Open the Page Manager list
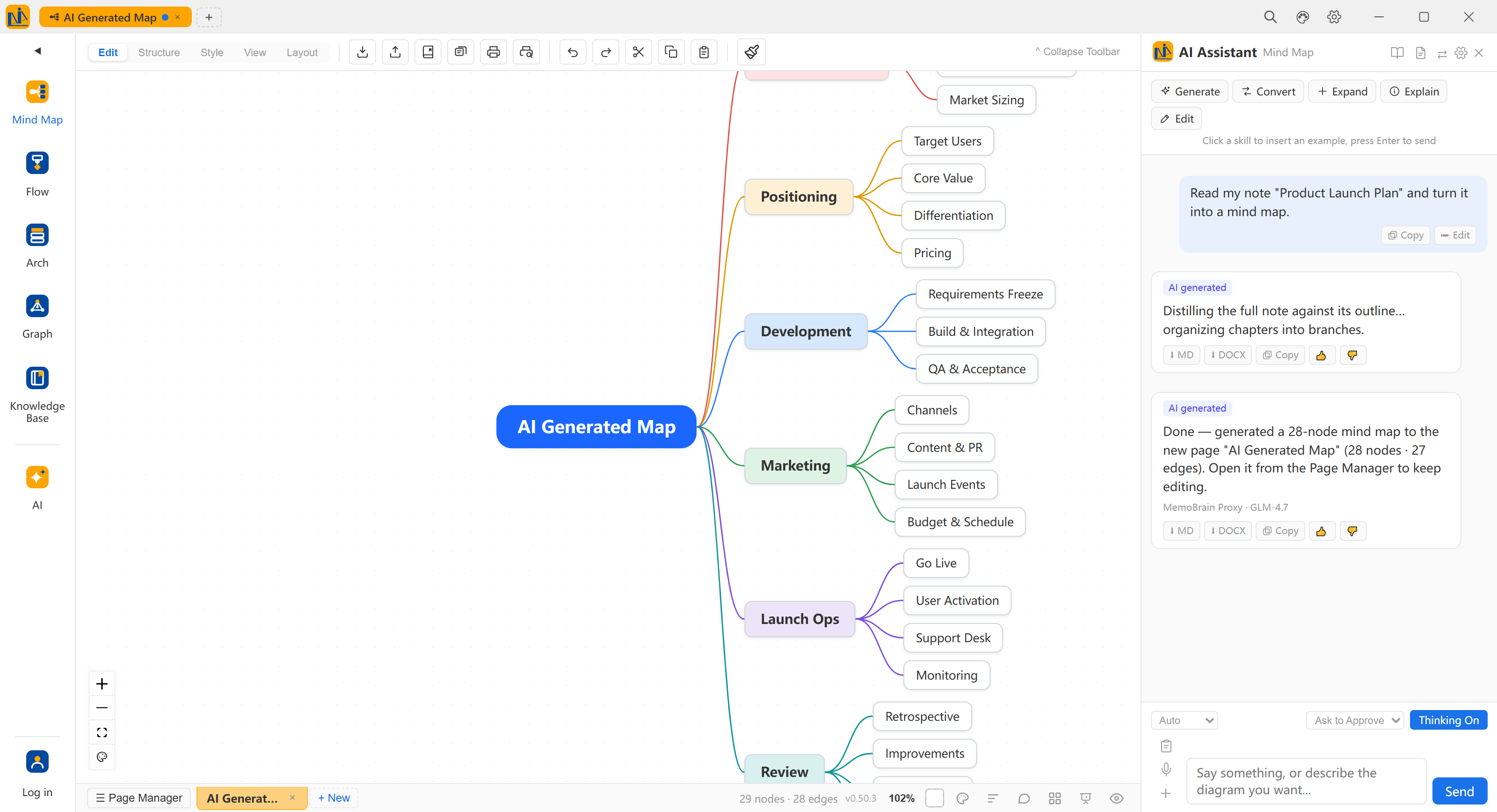 click(139, 798)
